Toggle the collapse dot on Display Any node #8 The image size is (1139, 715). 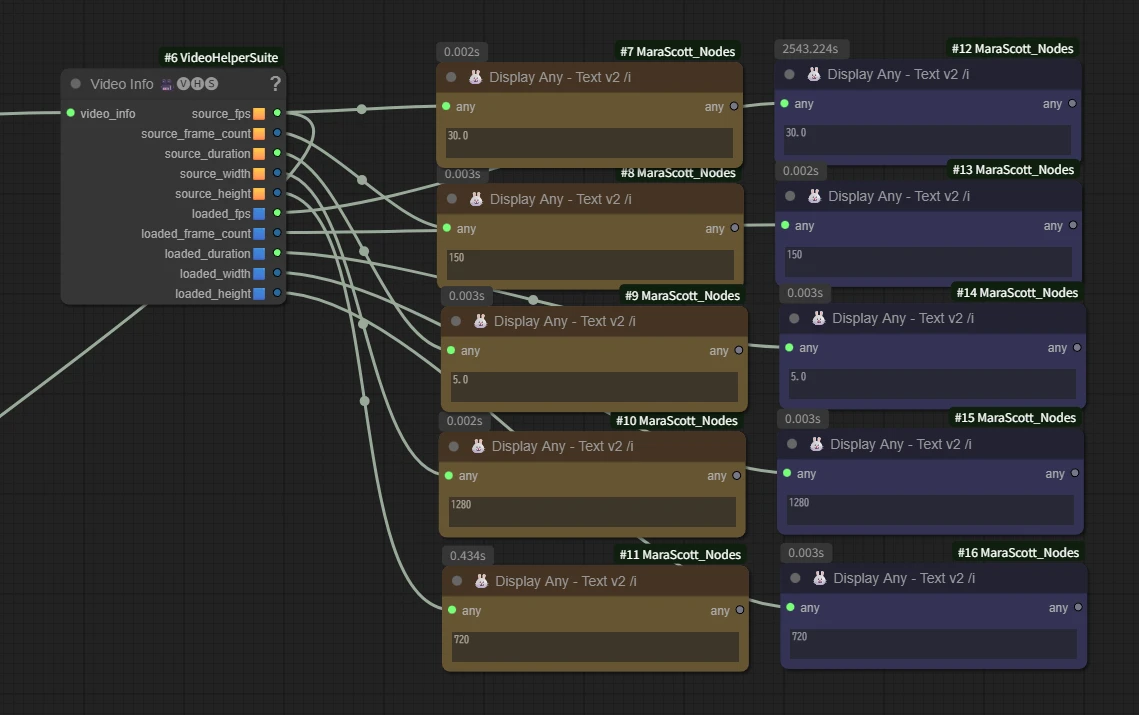[452, 199]
